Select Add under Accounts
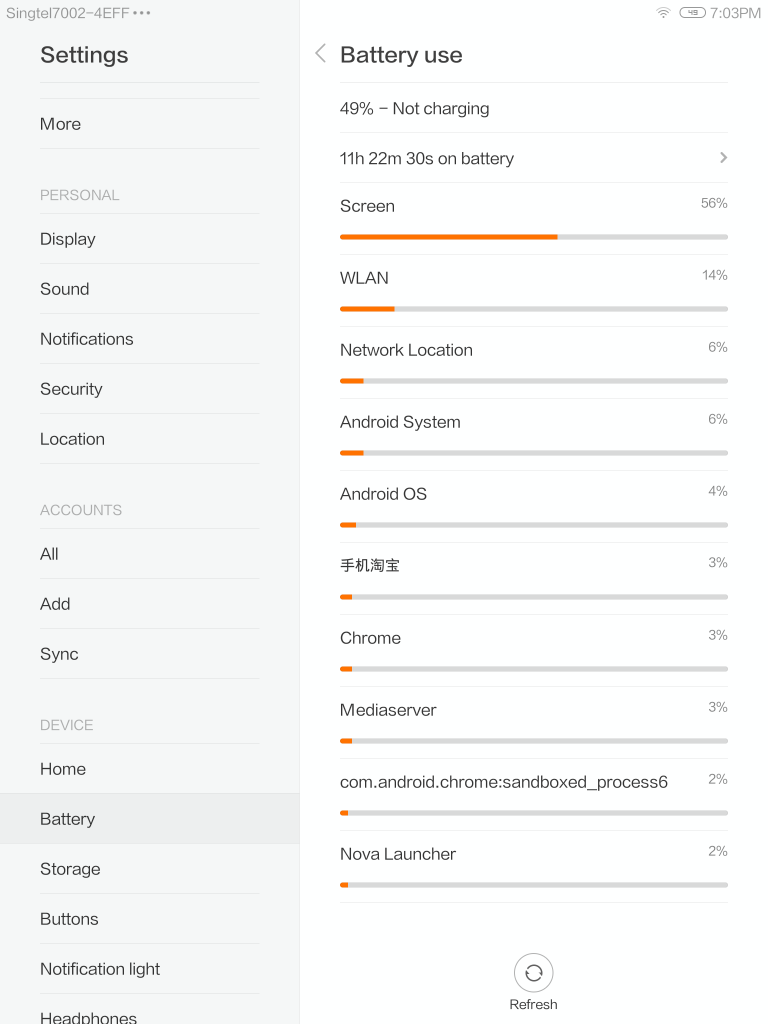Viewport: 768px width, 1024px height. click(55, 603)
